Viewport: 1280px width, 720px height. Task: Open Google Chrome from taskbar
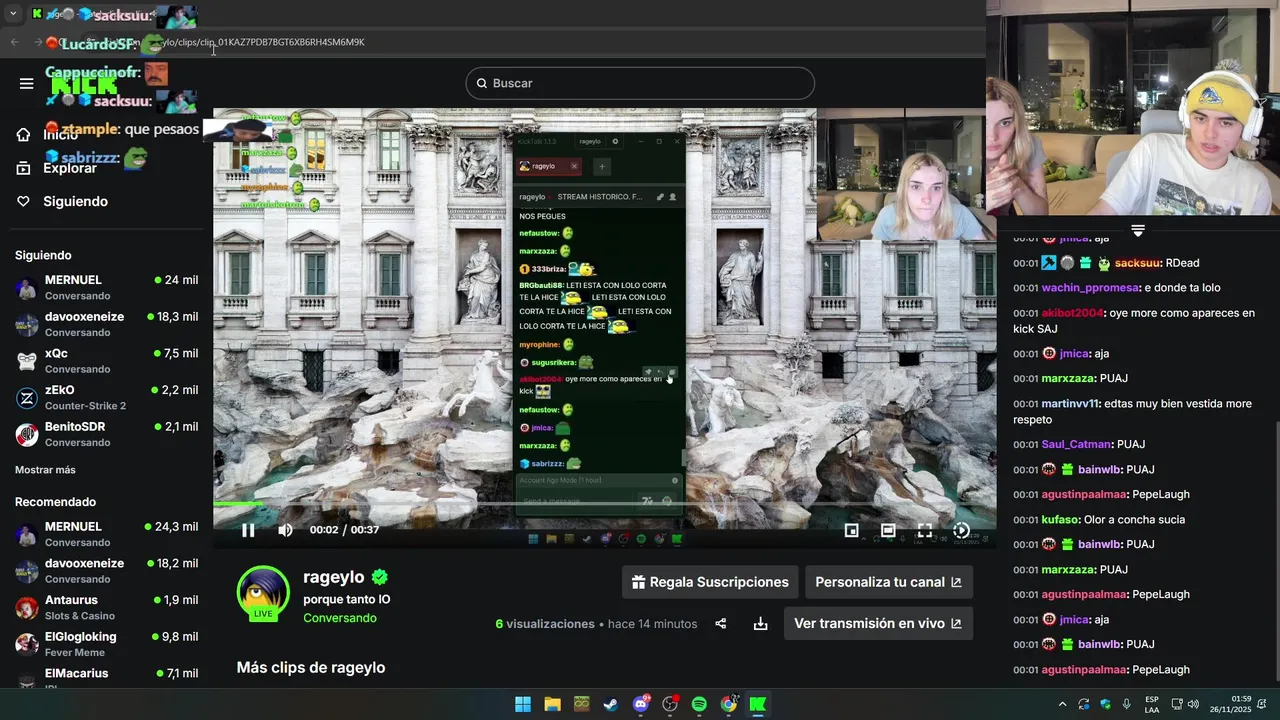pos(729,704)
